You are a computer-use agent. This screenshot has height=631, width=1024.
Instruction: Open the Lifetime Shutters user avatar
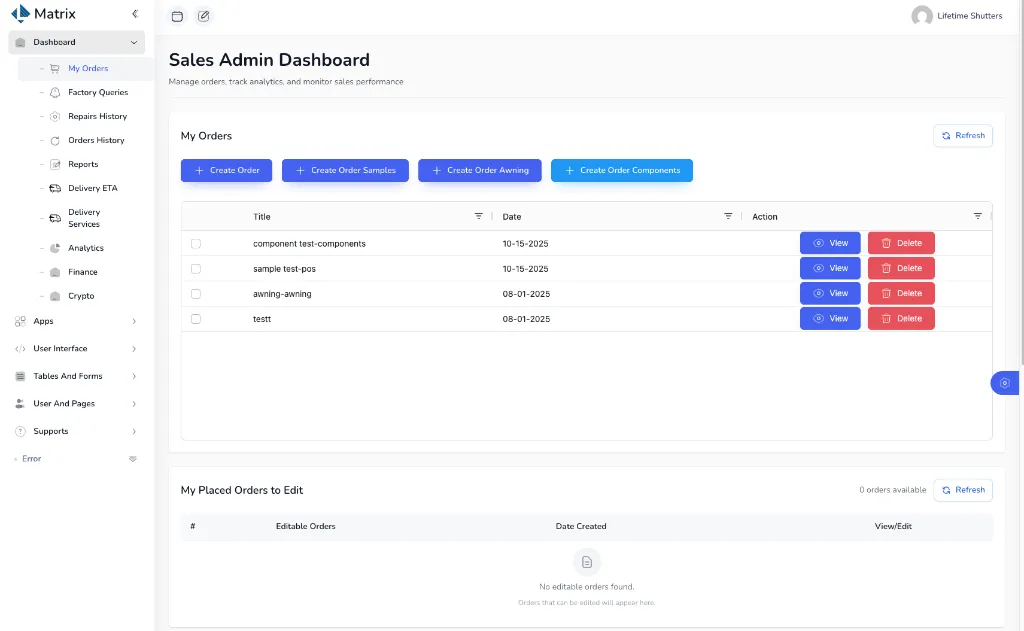point(921,16)
